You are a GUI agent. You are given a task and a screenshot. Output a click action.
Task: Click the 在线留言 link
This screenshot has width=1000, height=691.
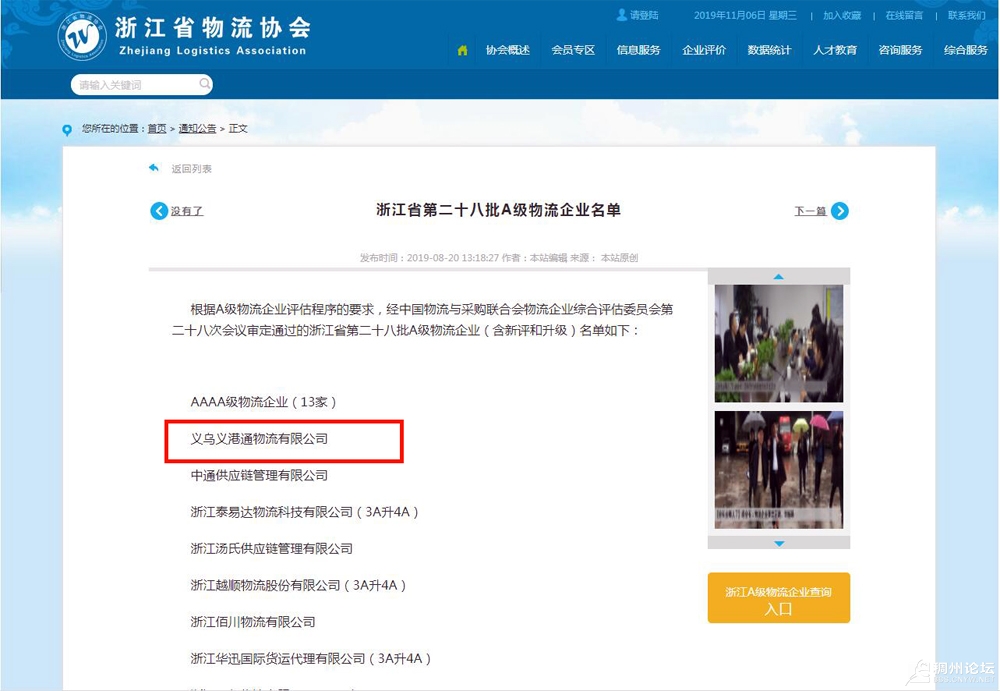(904, 15)
